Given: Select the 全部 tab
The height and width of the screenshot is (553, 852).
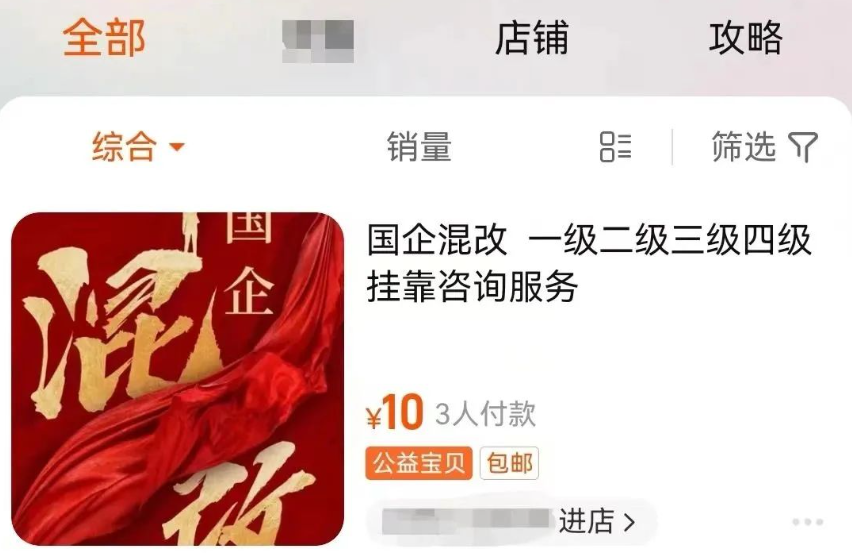Looking at the screenshot, I should click(104, 37).
